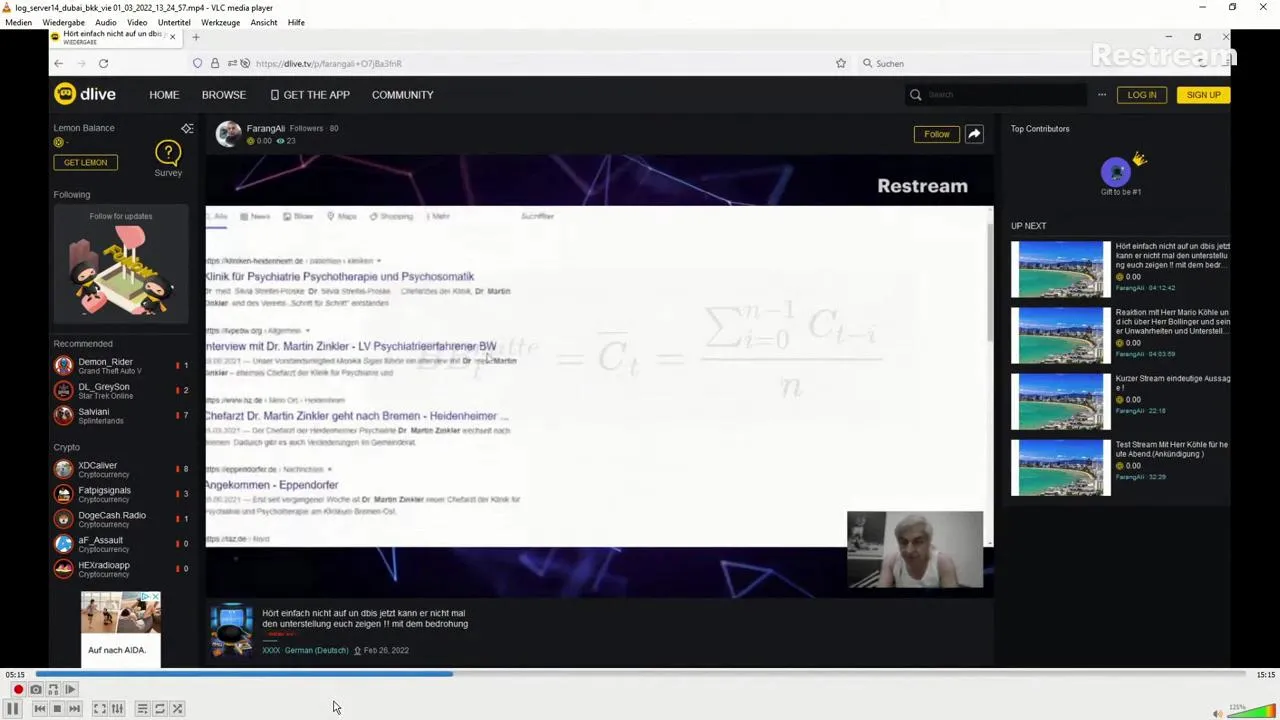Viewport: 1280px width, 720px height.
Task: Open the Survey question icon
Action: [x=168, y=153]
